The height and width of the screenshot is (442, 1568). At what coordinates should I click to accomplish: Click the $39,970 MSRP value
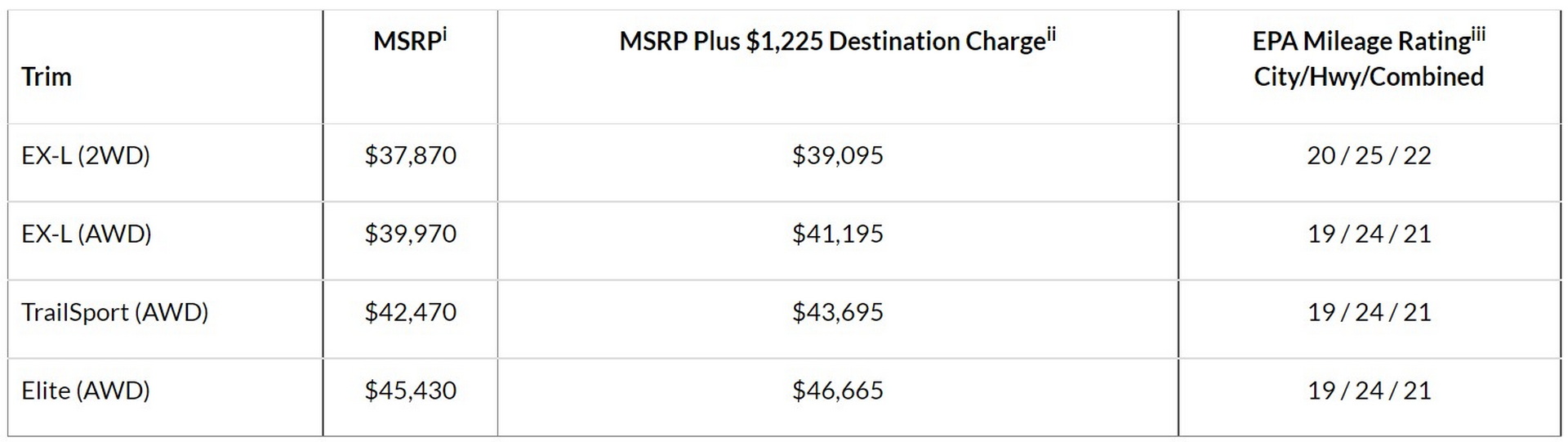point(410,234)
